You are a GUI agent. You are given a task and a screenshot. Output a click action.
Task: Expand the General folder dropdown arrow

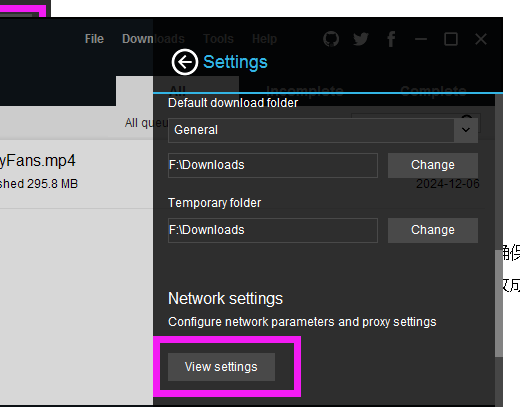click(x=466, y=130)
